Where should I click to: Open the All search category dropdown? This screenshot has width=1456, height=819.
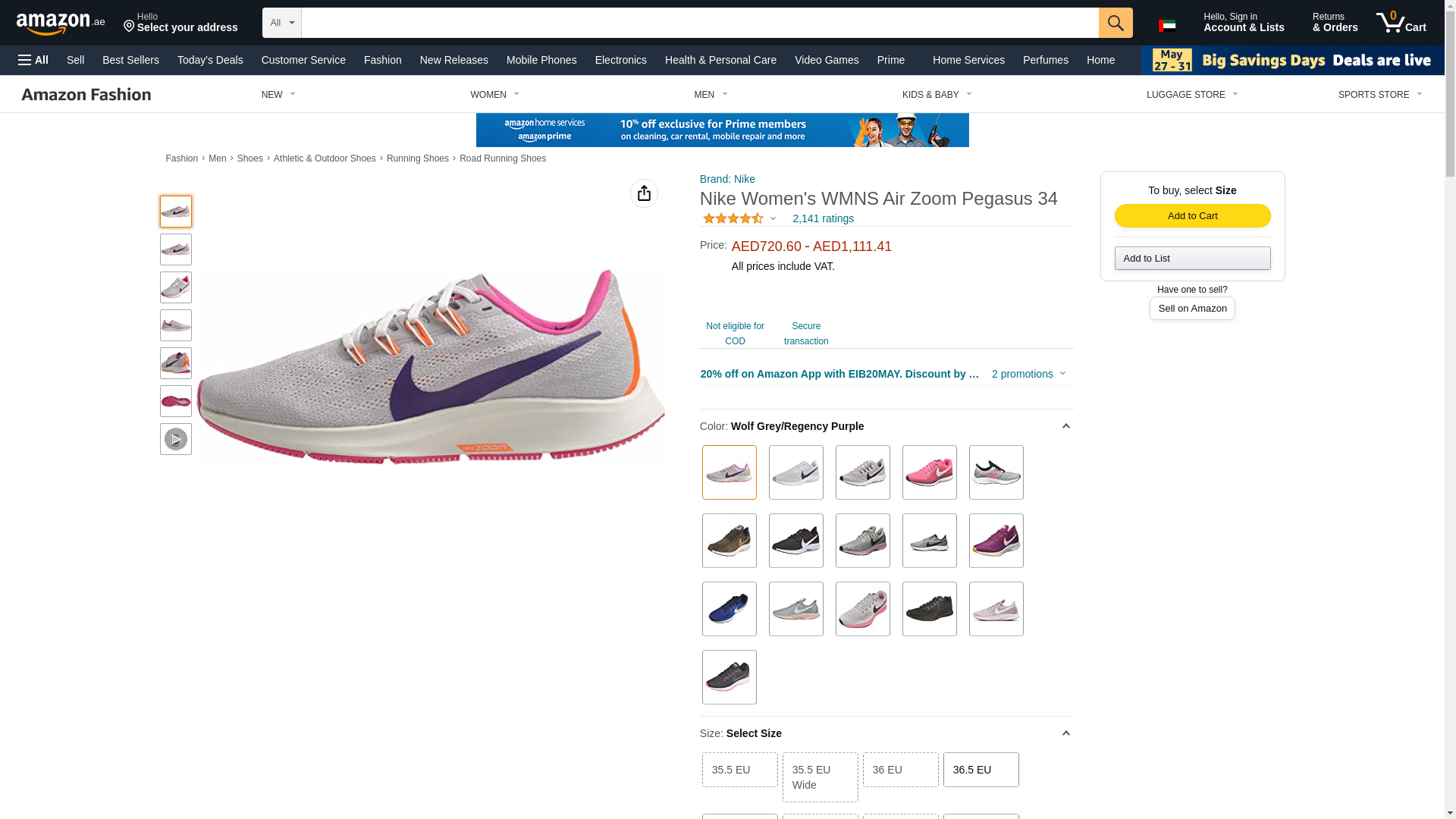tap(281, 23)
